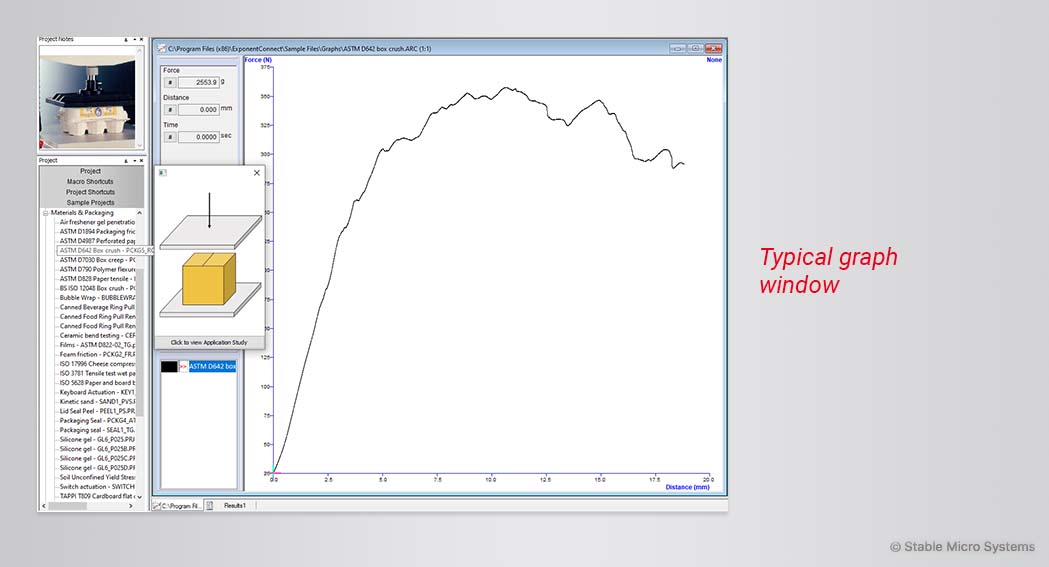Viewport: 1049px width, 567px height.
Task: Open ISO 5628 Paper and board sample
Action: tap(97, 382)
